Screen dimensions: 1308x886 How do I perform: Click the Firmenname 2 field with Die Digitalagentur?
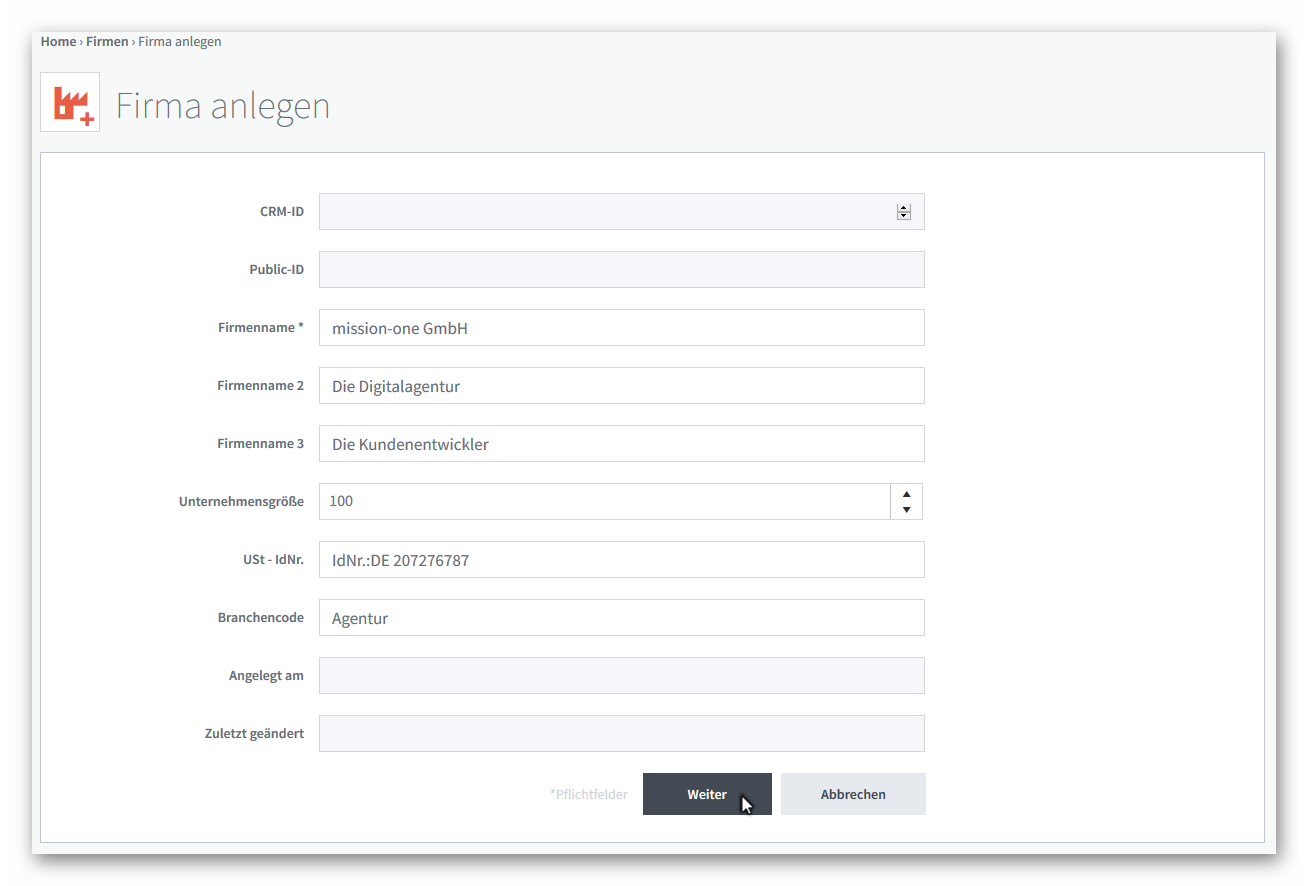point(621,385)
